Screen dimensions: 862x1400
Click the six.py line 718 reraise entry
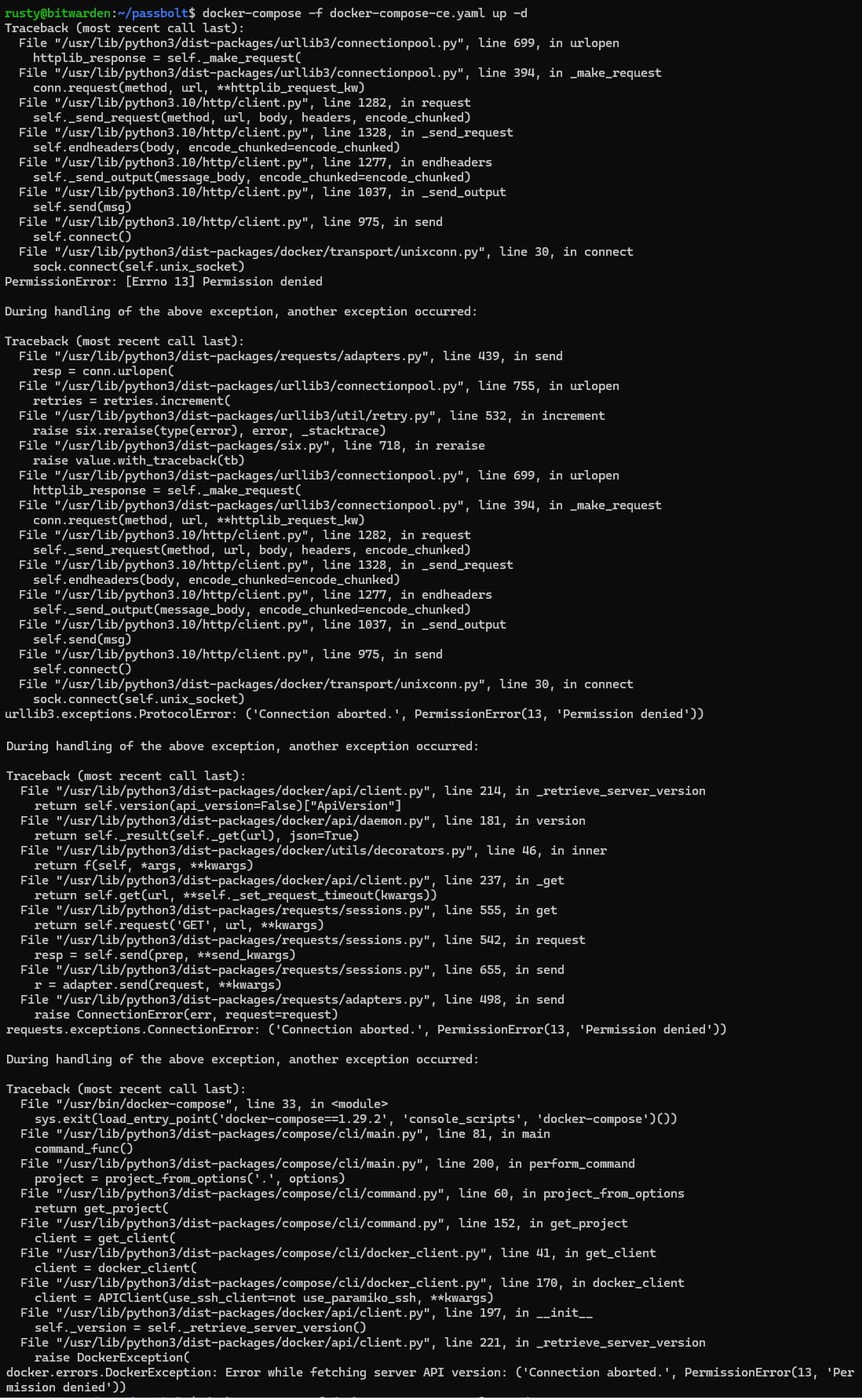tap(252, 446)
